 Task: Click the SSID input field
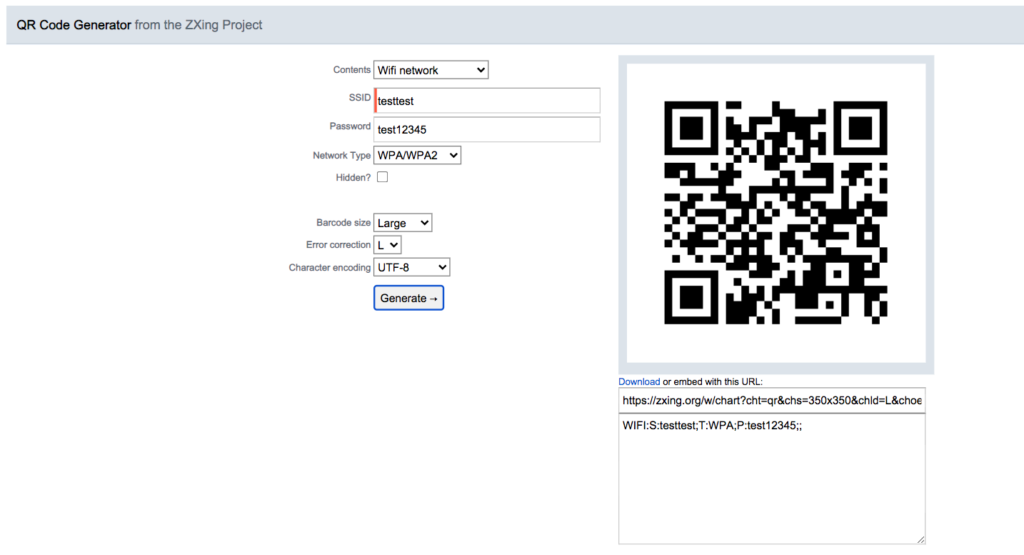click(x=487, y=101)
